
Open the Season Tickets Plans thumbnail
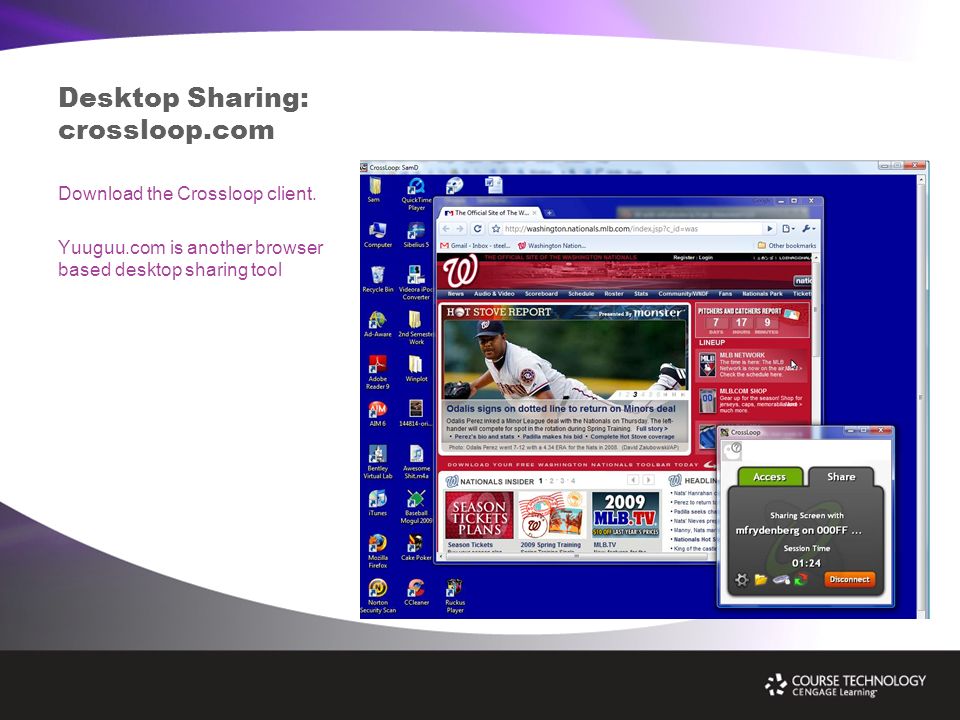point(479,515)
